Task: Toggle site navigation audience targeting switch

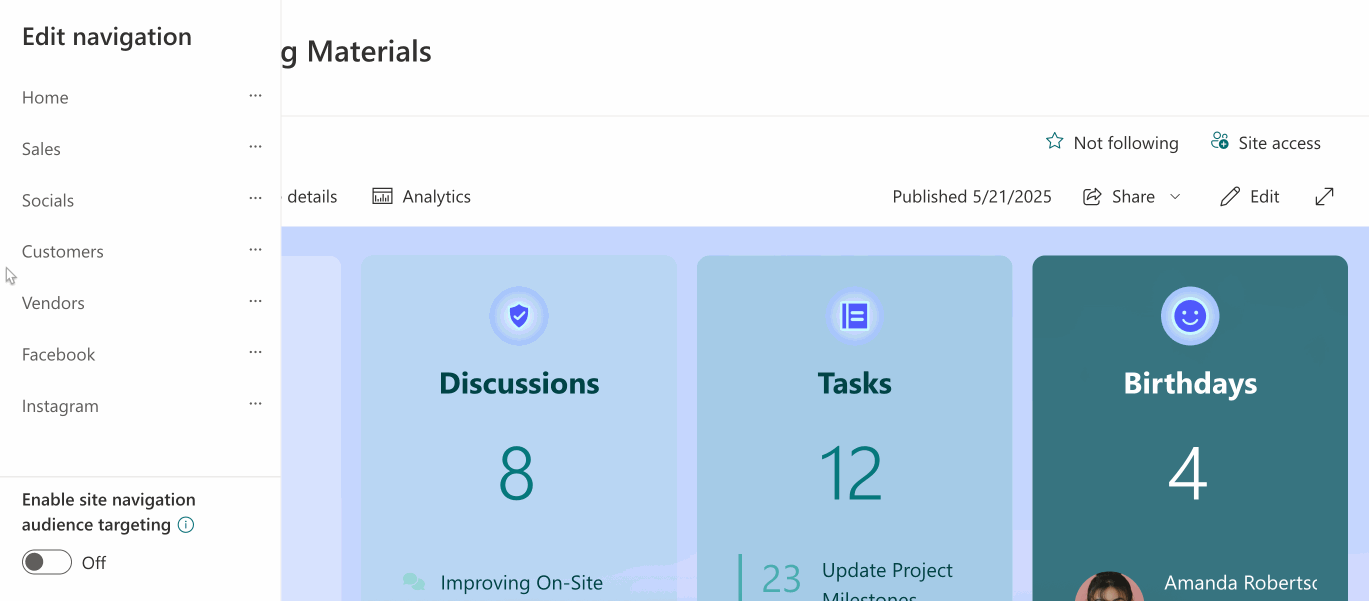Action: 47,562
